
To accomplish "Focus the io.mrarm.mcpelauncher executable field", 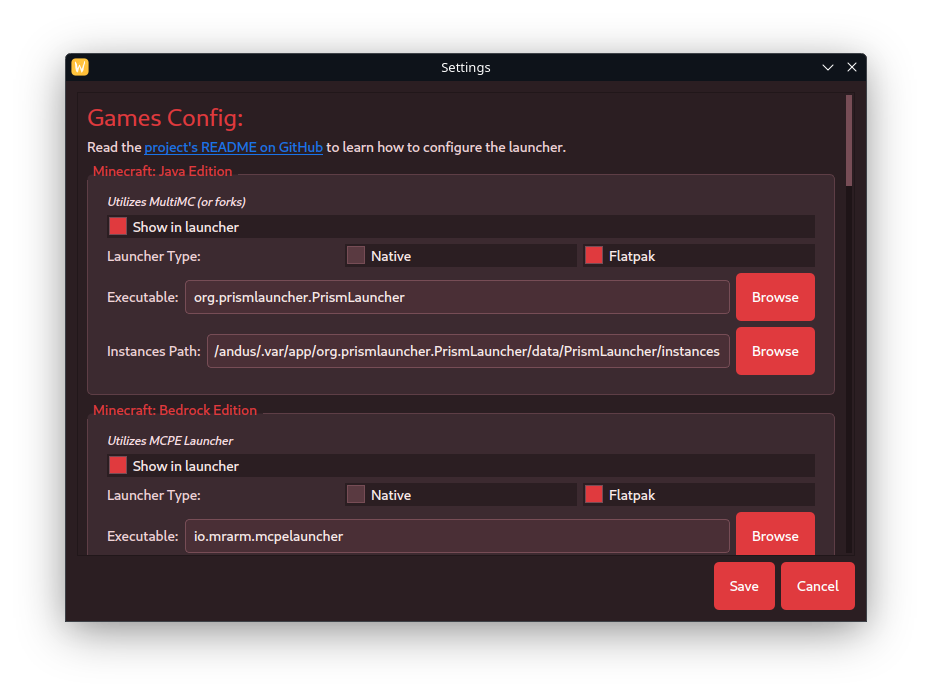I will 457,536.
